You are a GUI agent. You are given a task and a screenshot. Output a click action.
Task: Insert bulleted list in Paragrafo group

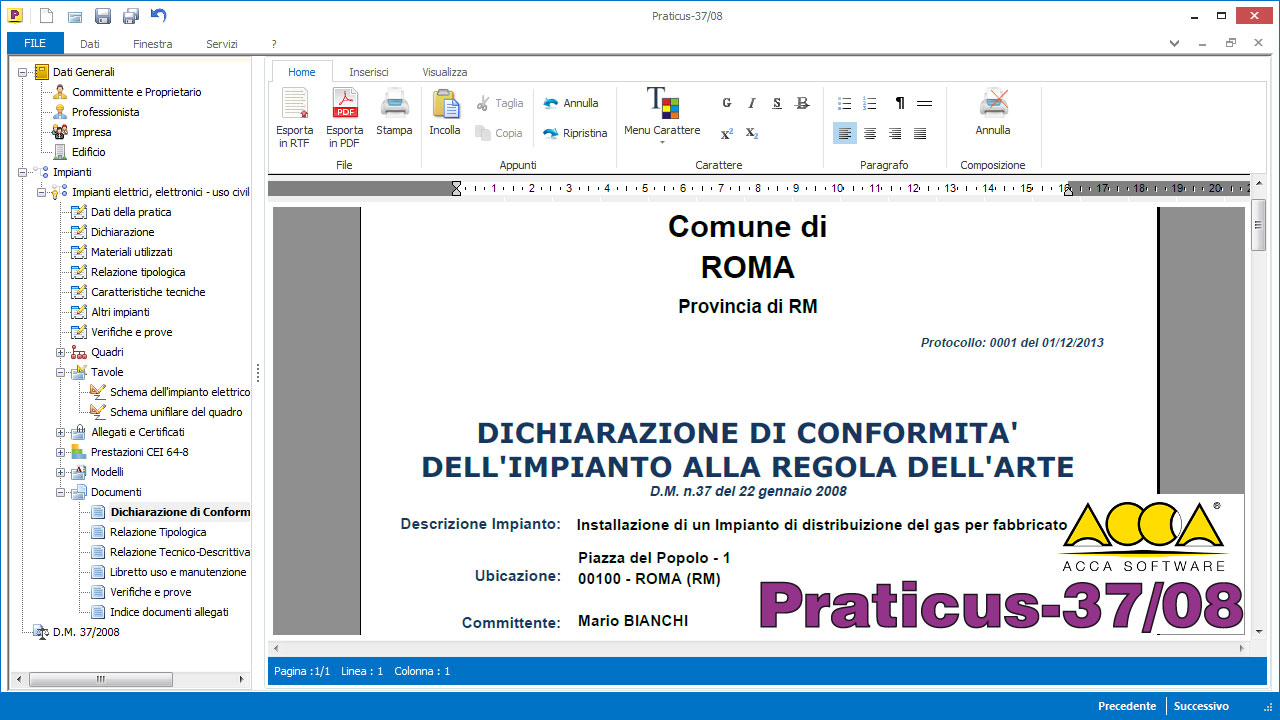click(x=844, y=103)
